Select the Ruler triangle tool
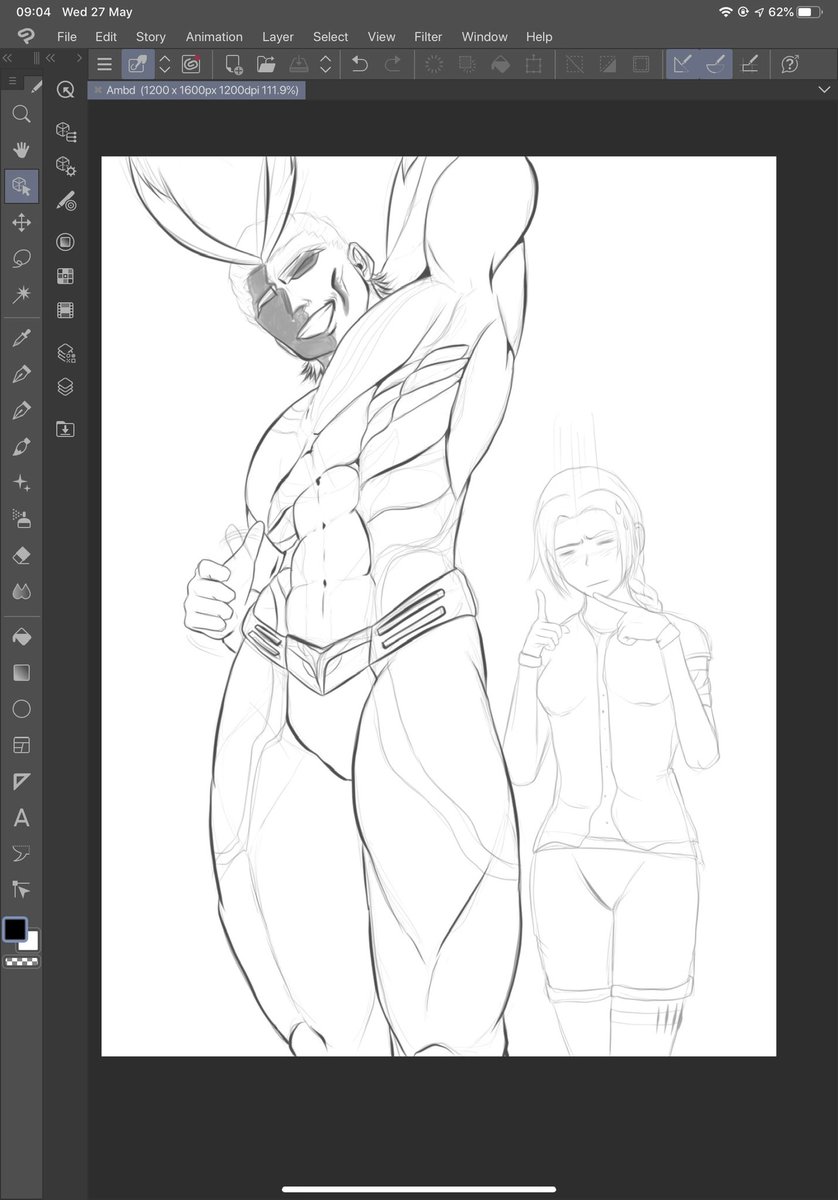Screen dimensions: 838x1200 [21, 781]
